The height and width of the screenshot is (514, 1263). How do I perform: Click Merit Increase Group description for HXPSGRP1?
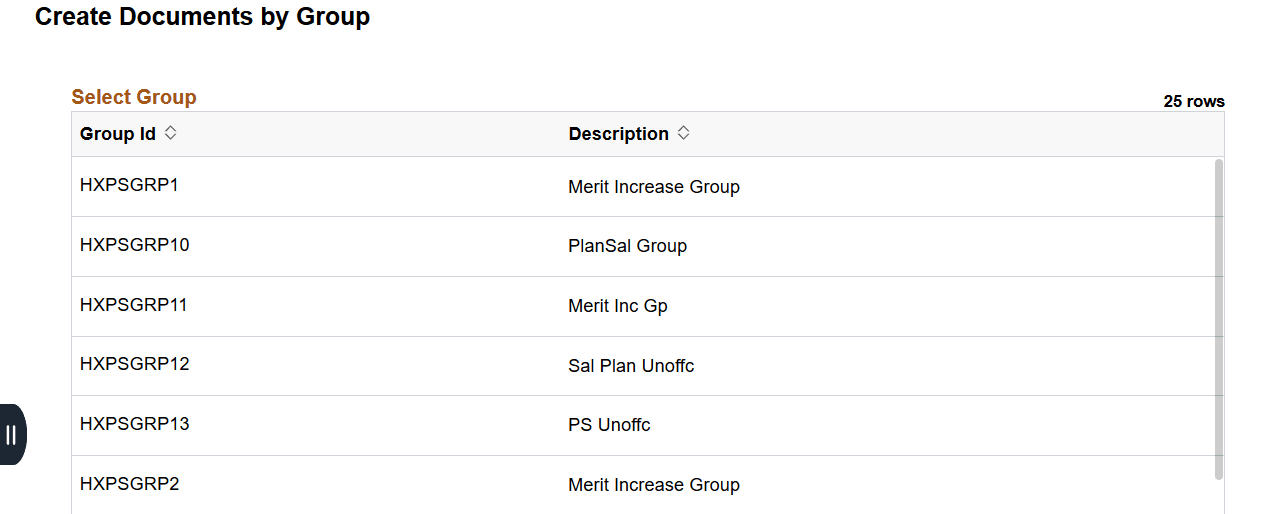[x=653, y=187]
